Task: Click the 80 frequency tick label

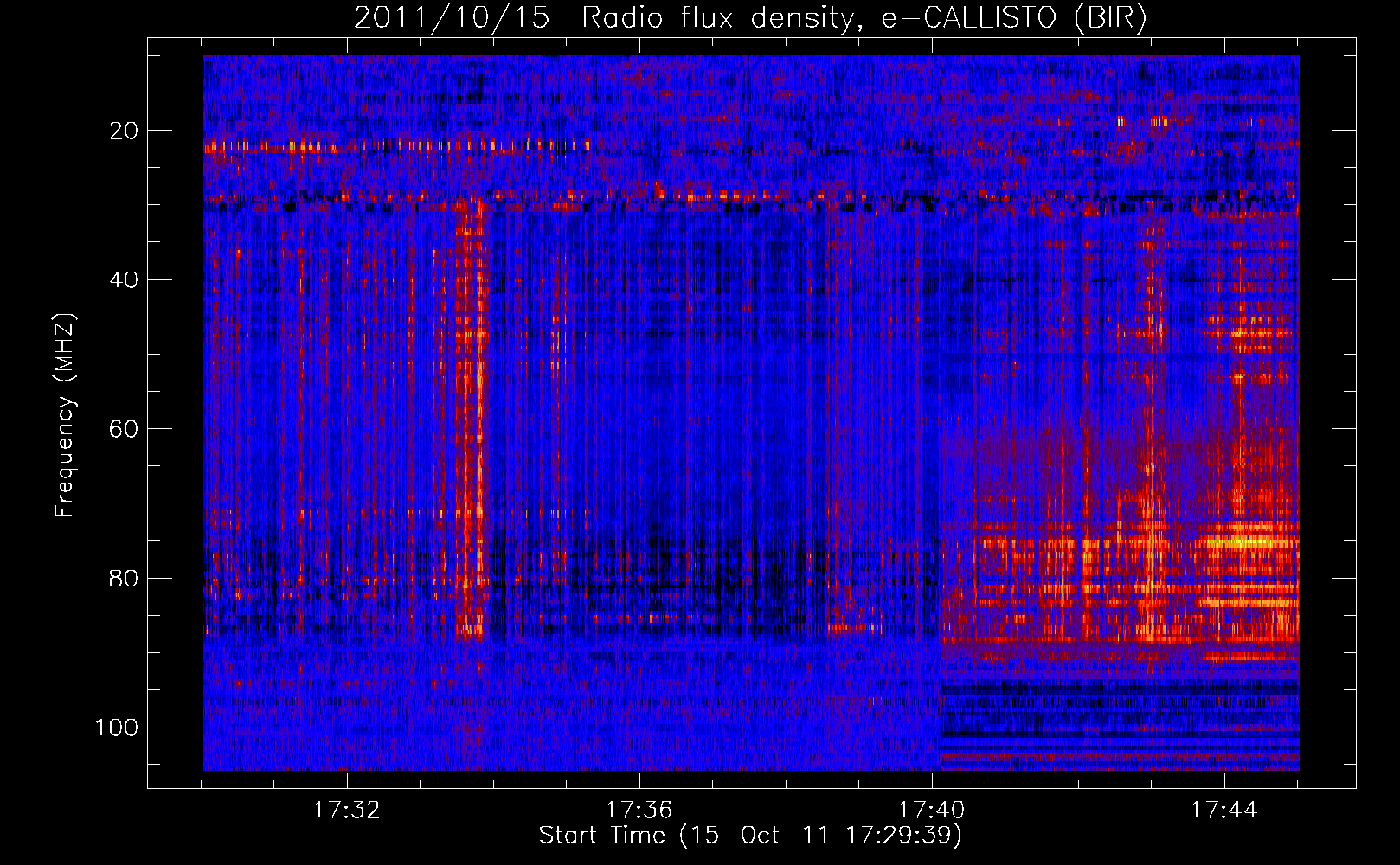Action: [124, 578]
